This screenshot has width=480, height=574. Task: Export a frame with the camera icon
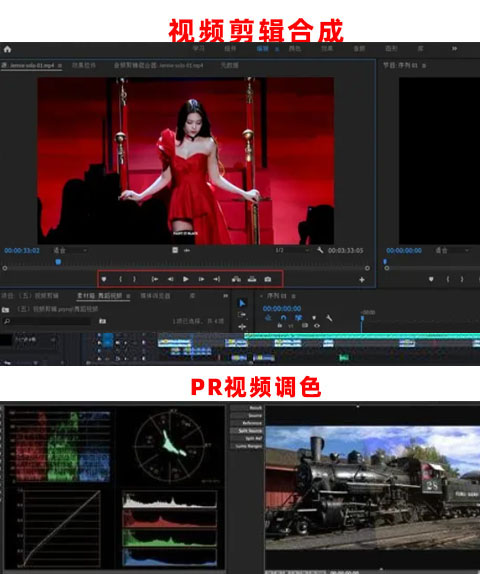coord(268,279)
